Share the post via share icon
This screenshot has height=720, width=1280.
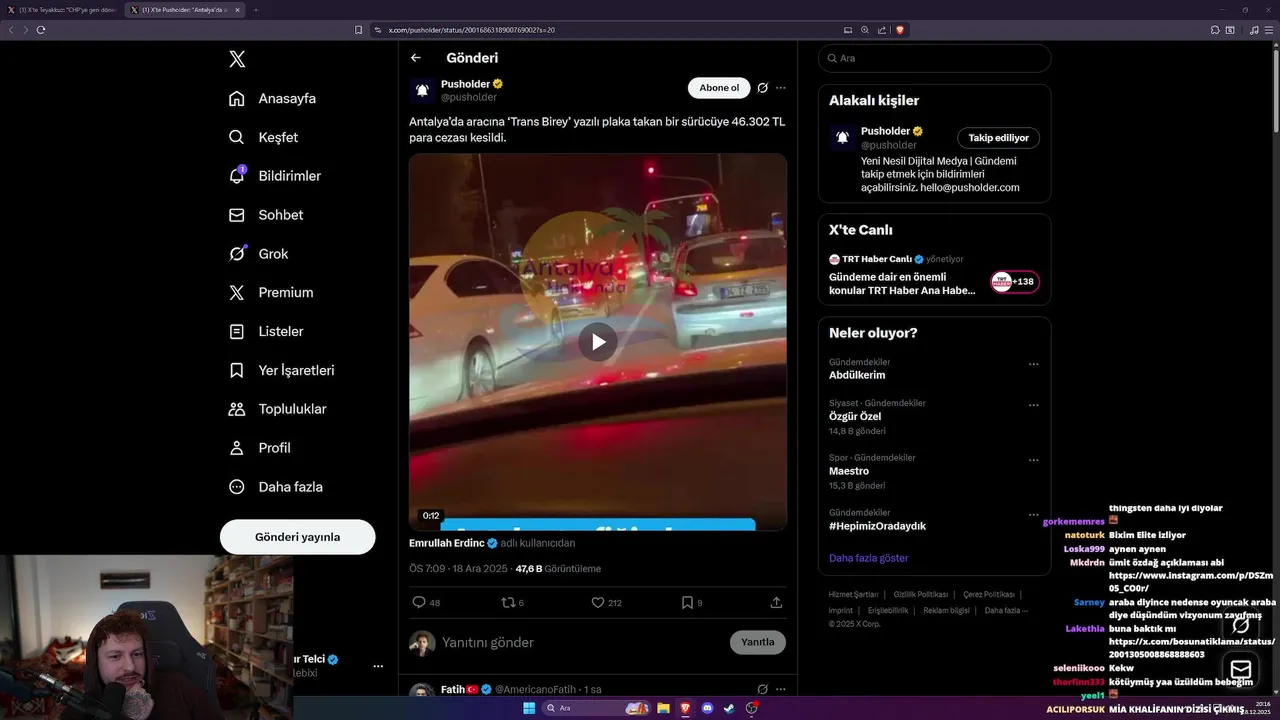[x=776, y=603]
